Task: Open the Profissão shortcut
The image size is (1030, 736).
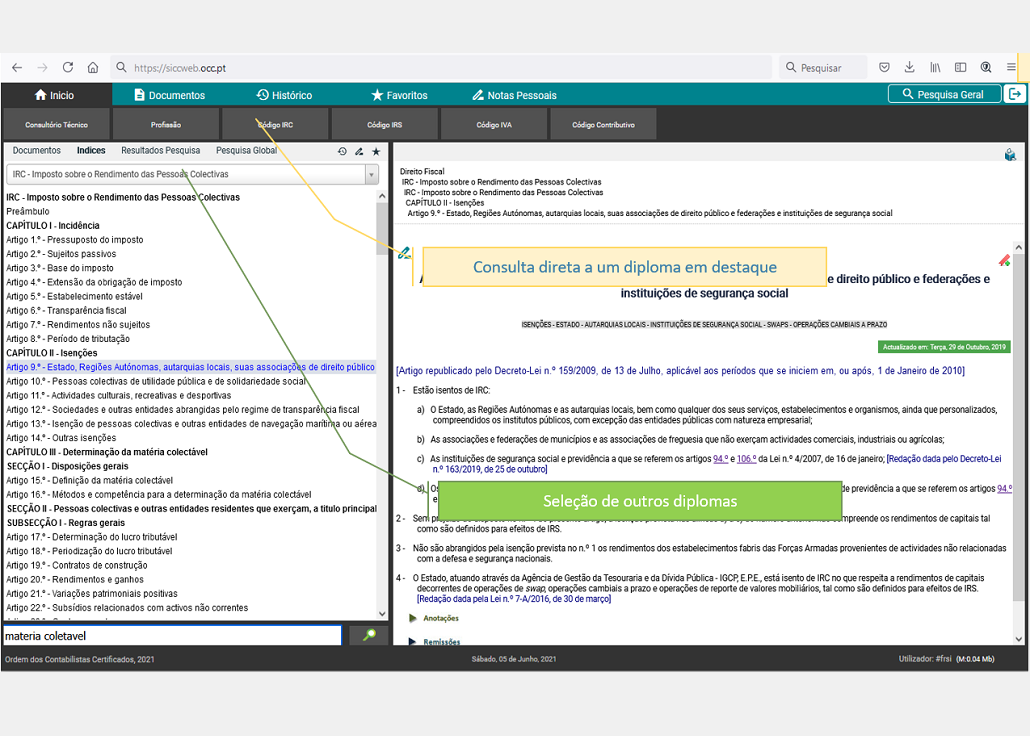Action: [166, 124]
